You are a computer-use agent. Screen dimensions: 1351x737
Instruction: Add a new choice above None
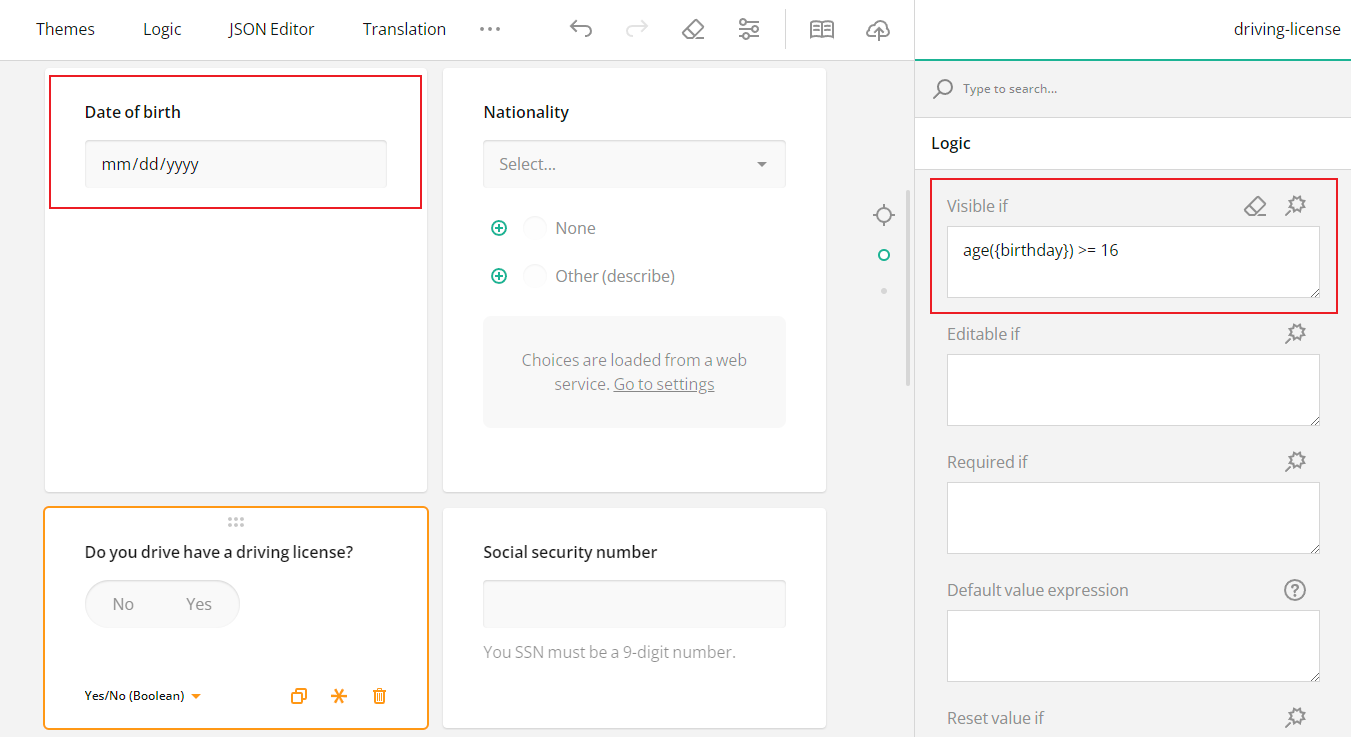tap(499, 227)
